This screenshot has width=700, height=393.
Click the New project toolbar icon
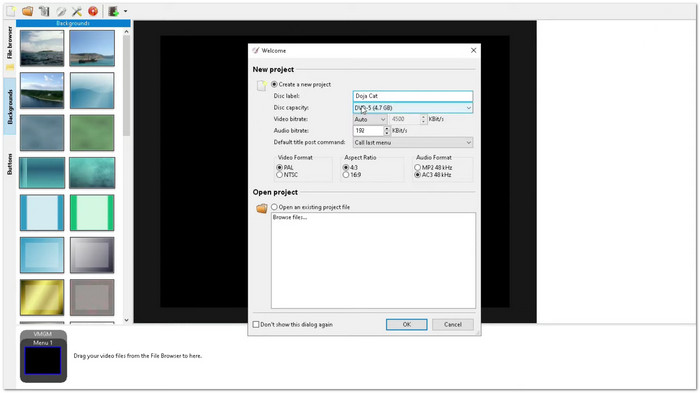11,11
